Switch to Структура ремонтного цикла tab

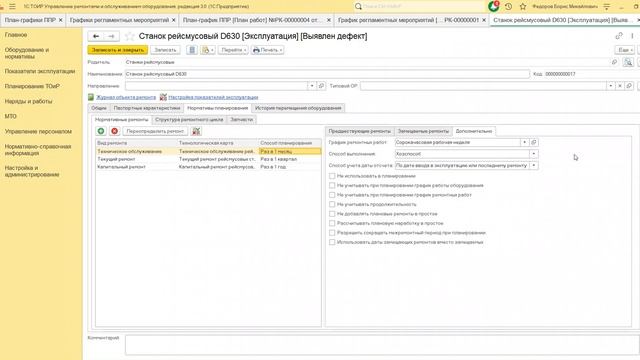189,120
